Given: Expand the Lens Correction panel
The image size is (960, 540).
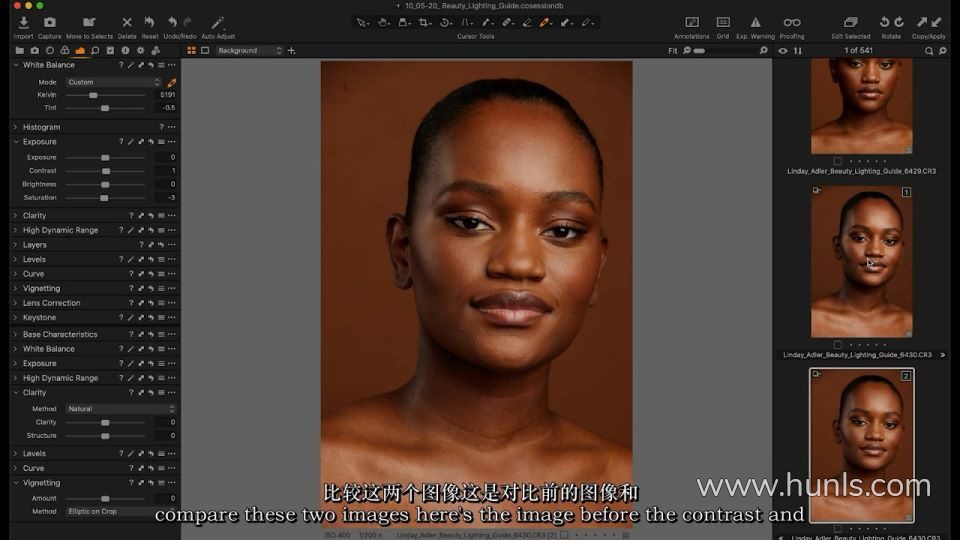Looking at the screenshot, I should point(16,303).
